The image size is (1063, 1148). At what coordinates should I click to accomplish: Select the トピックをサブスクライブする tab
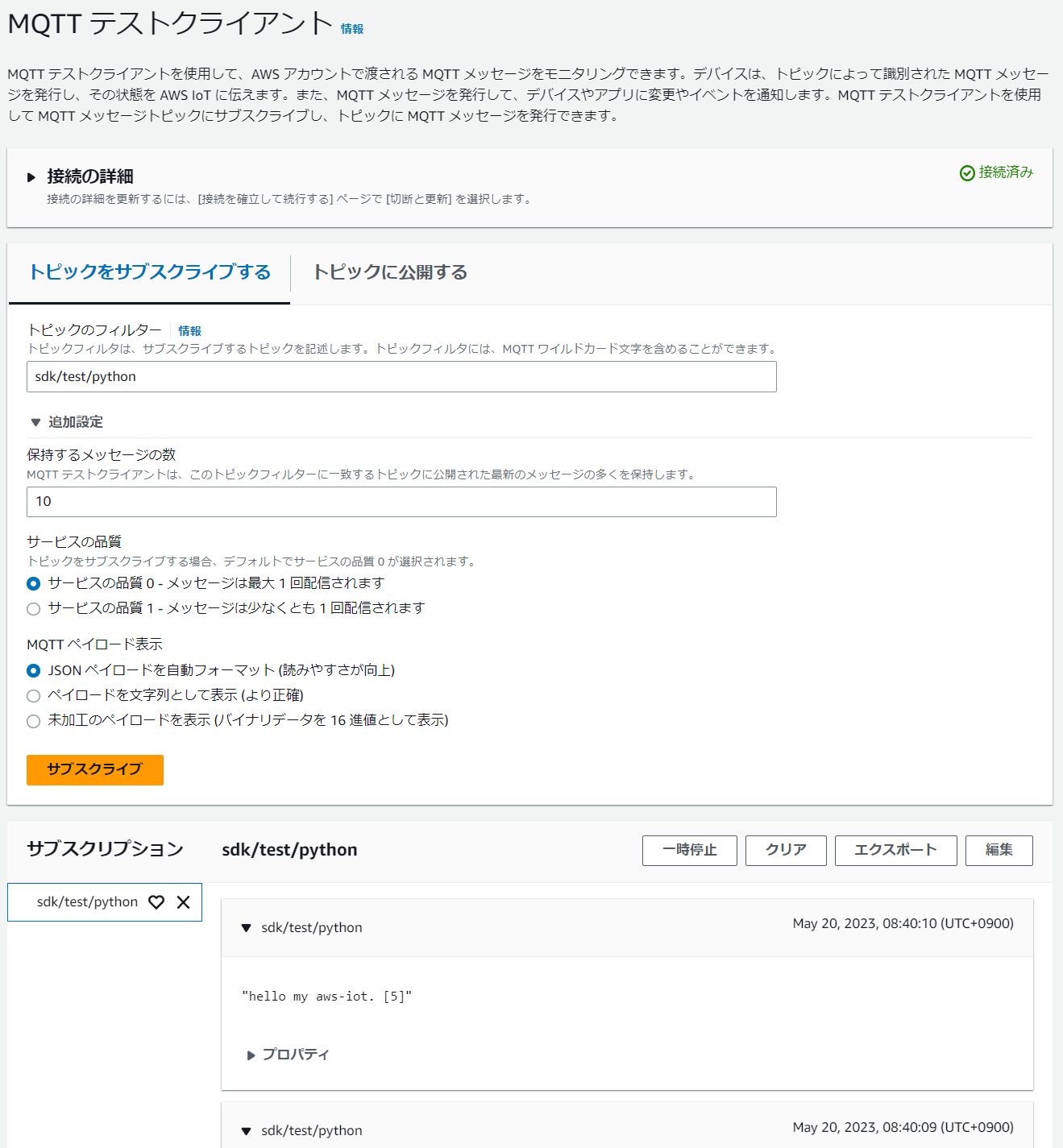pyautogui.click(x=149, y=273)
